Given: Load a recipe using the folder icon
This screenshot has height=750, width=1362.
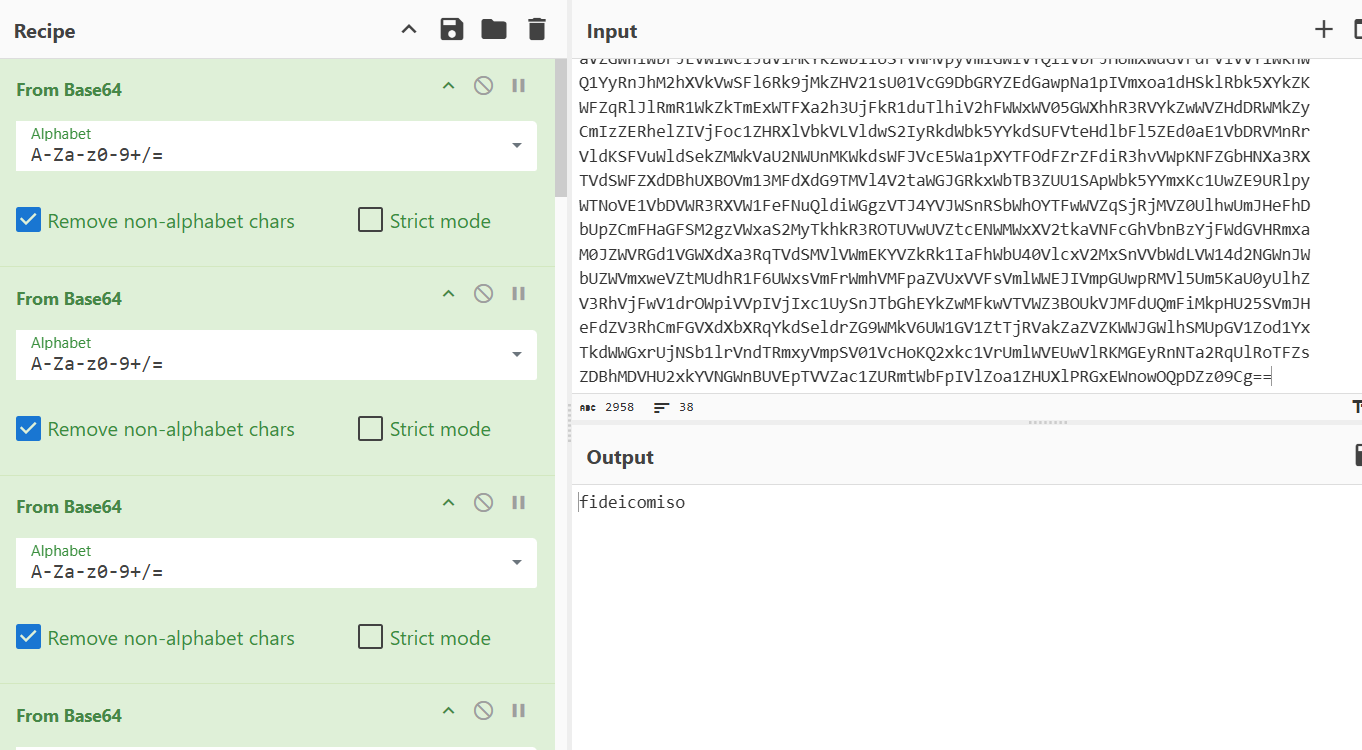Looking at the screenshot, I should coord(494,30).
